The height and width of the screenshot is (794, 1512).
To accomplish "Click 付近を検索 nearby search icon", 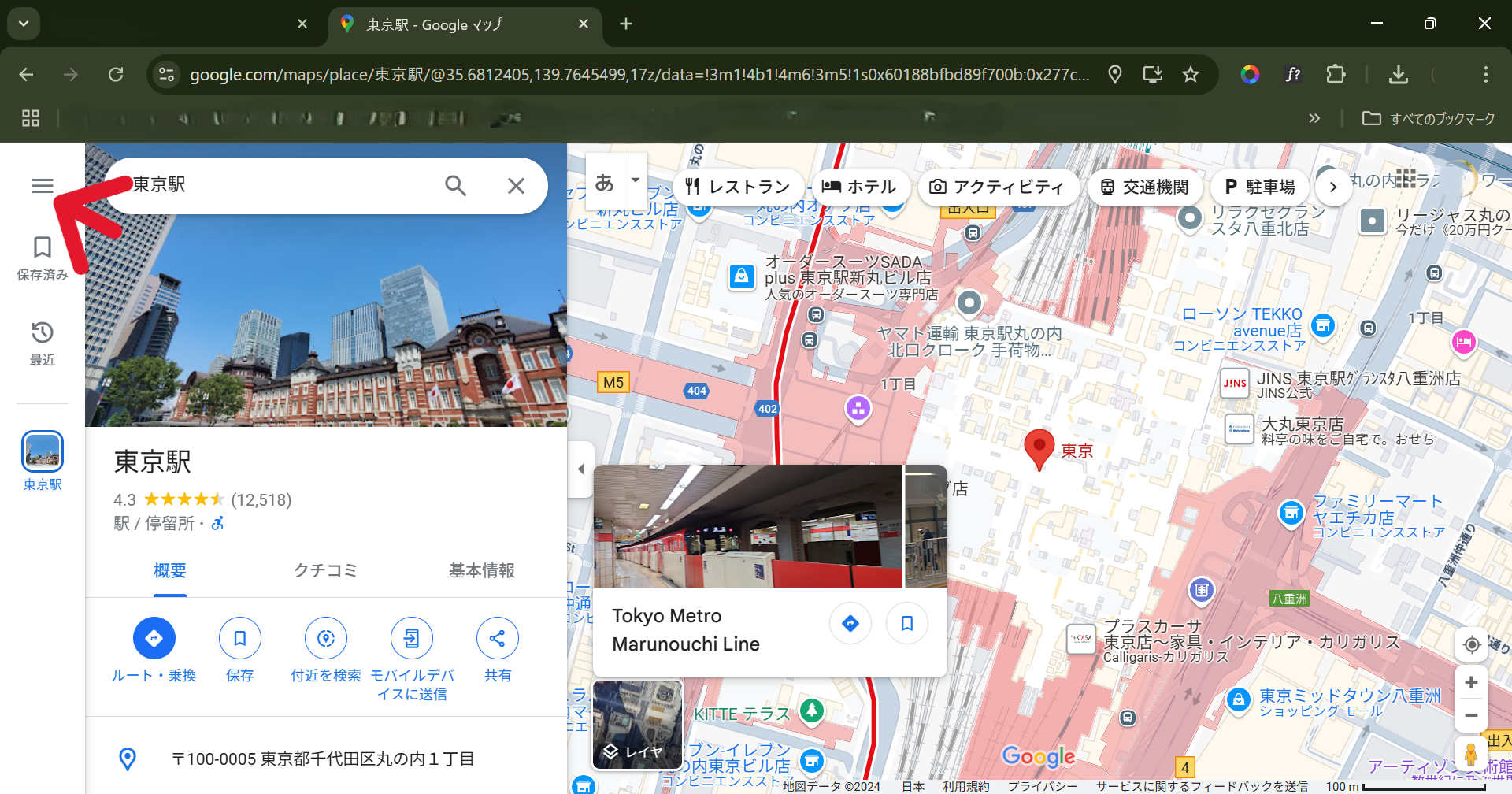I will pos(326,638).
